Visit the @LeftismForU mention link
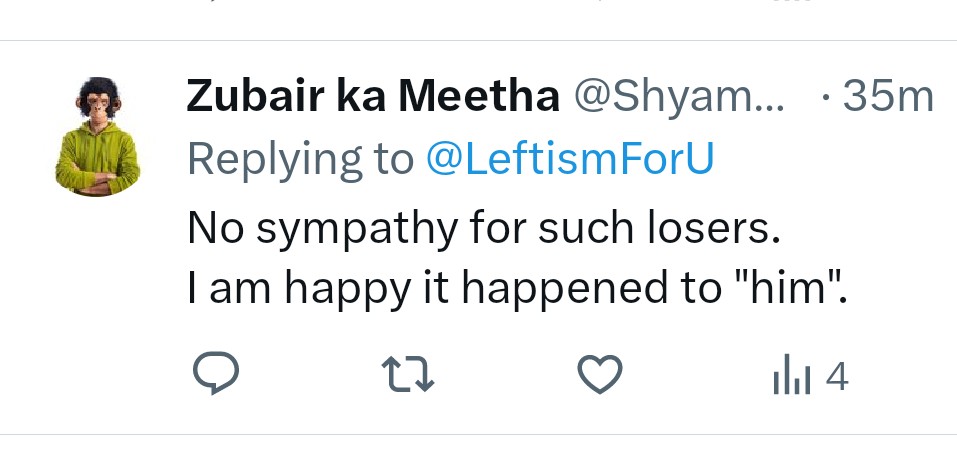The width and height of the screenshot is (957, 467). (x=570, y=158)
